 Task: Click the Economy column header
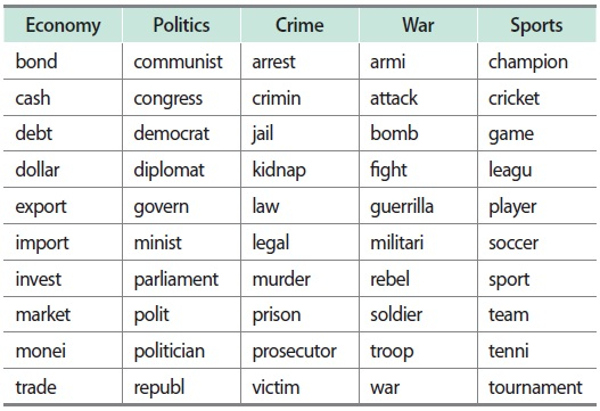[x=63, y=25]
